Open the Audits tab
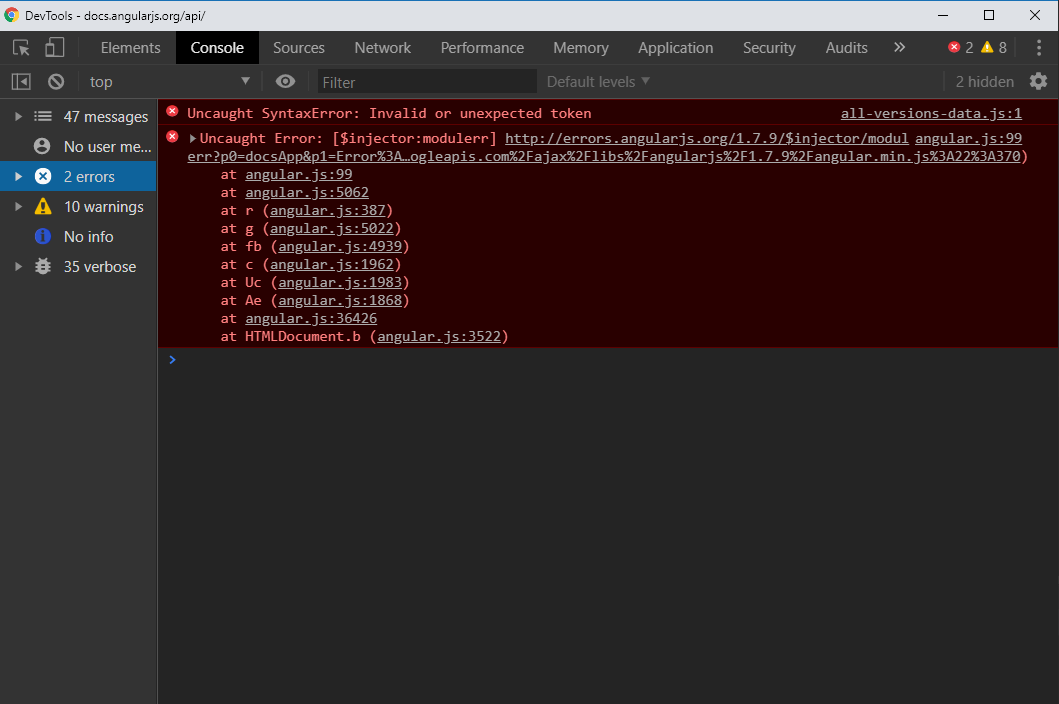This screenshot has width=1059, height=704. coord(846,48)
